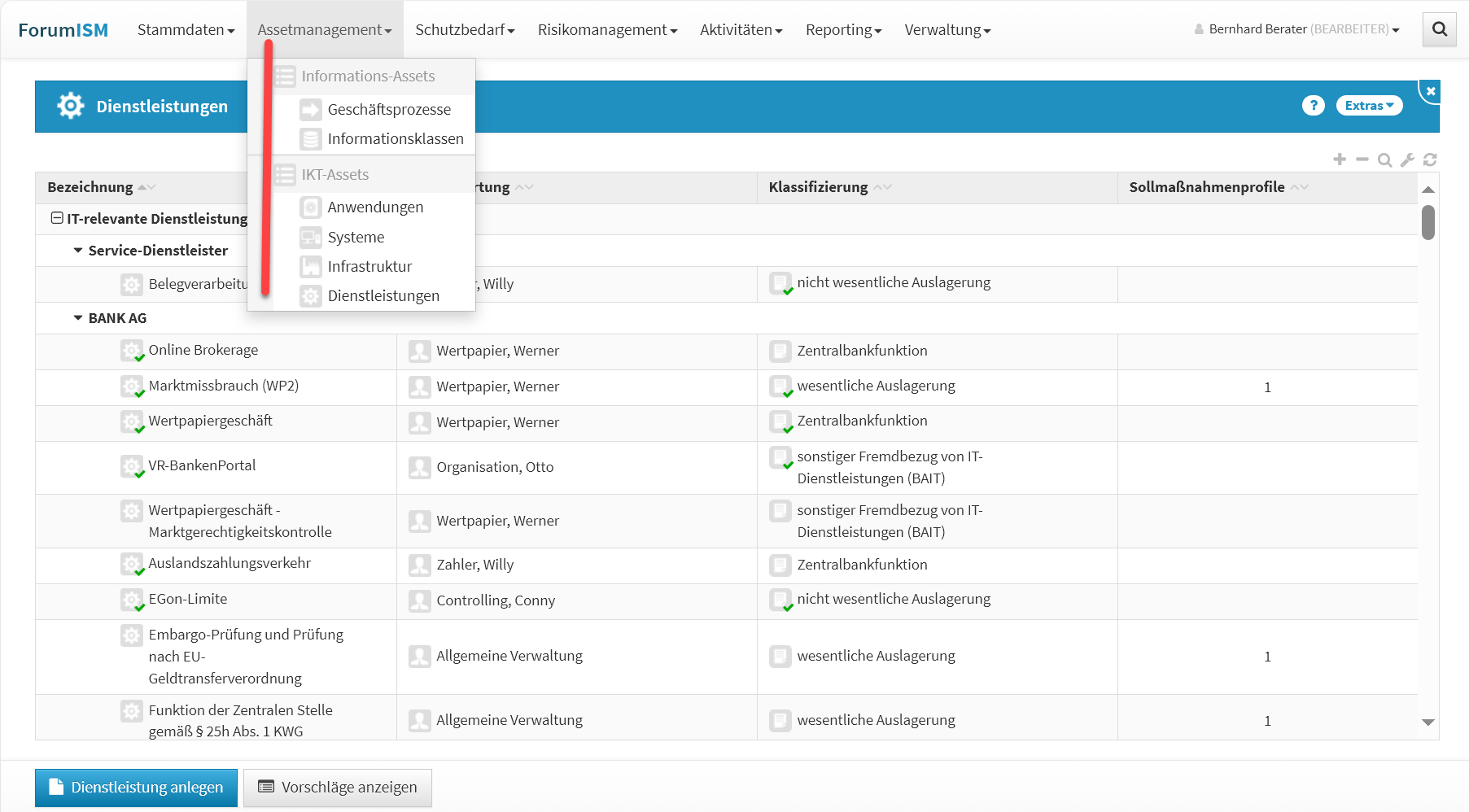This screenshot has height=812, width=1469.
Task: Collapse the BANK AG tree node
Action: coord(78,318)
